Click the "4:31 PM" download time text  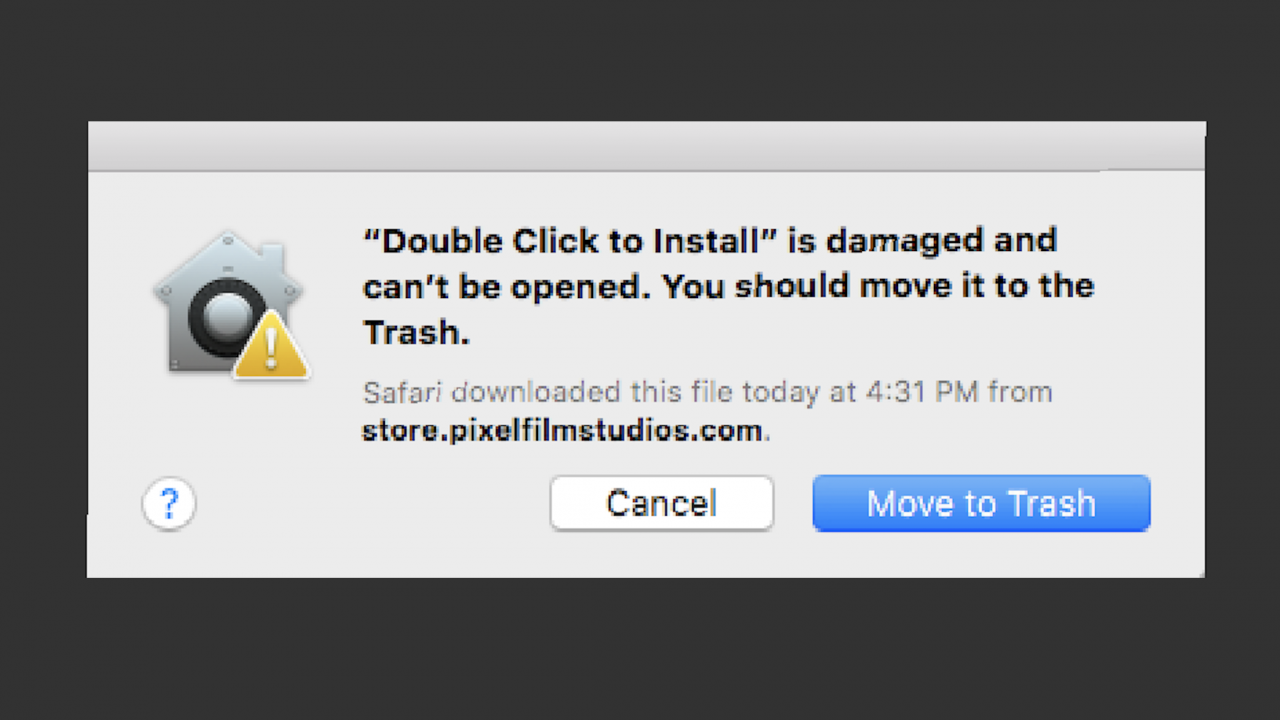(x=921, y=391)
